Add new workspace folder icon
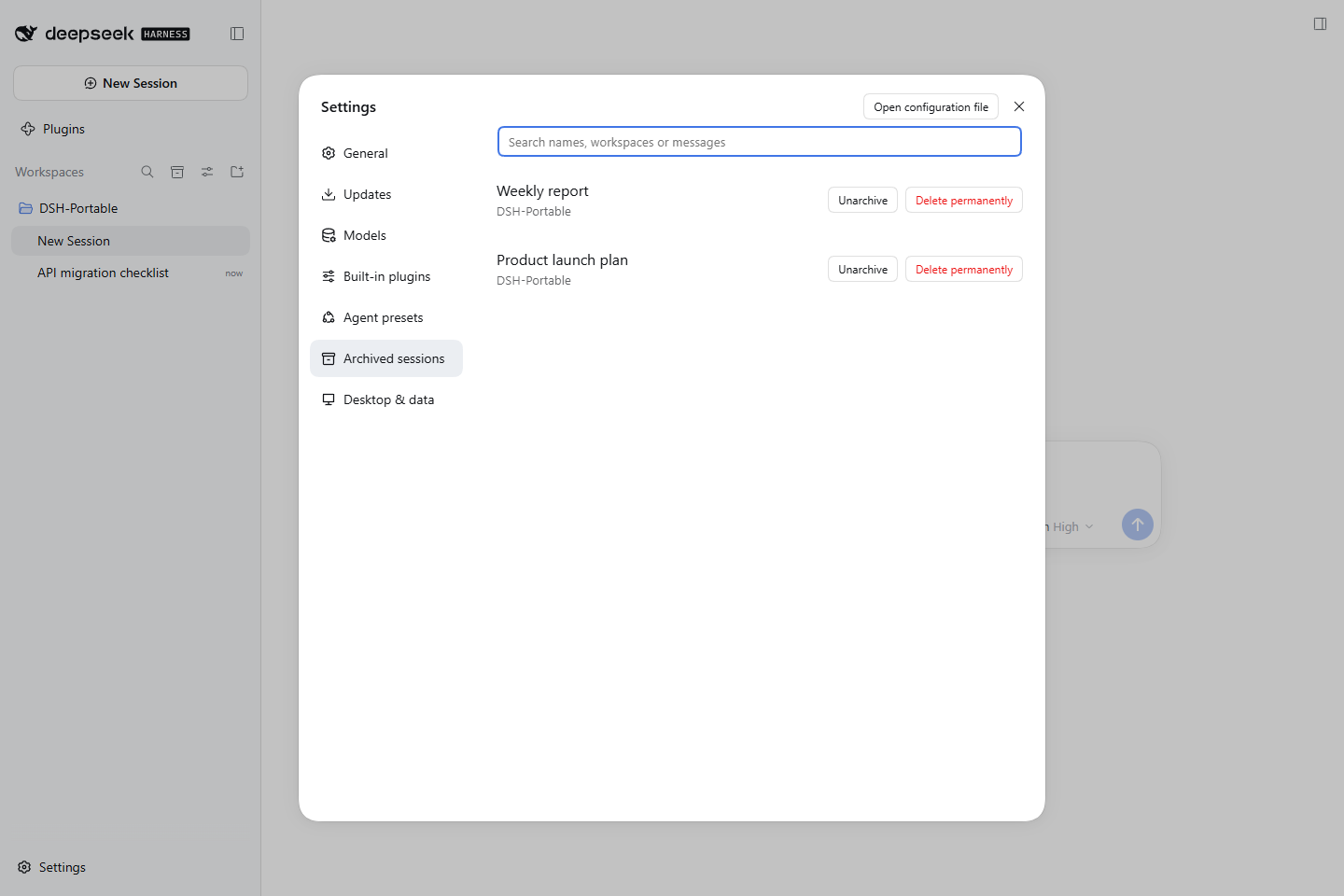Screen dimensions: 1344x896 pos(237,172)
